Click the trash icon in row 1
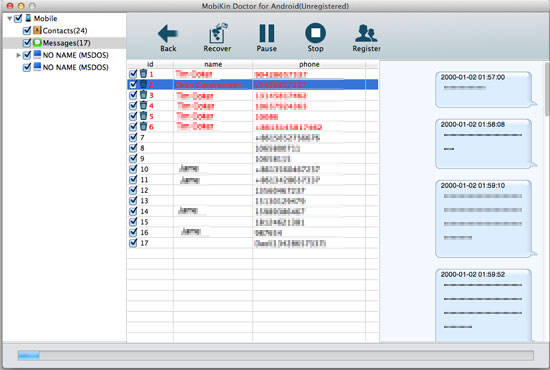 click(143, 74)
